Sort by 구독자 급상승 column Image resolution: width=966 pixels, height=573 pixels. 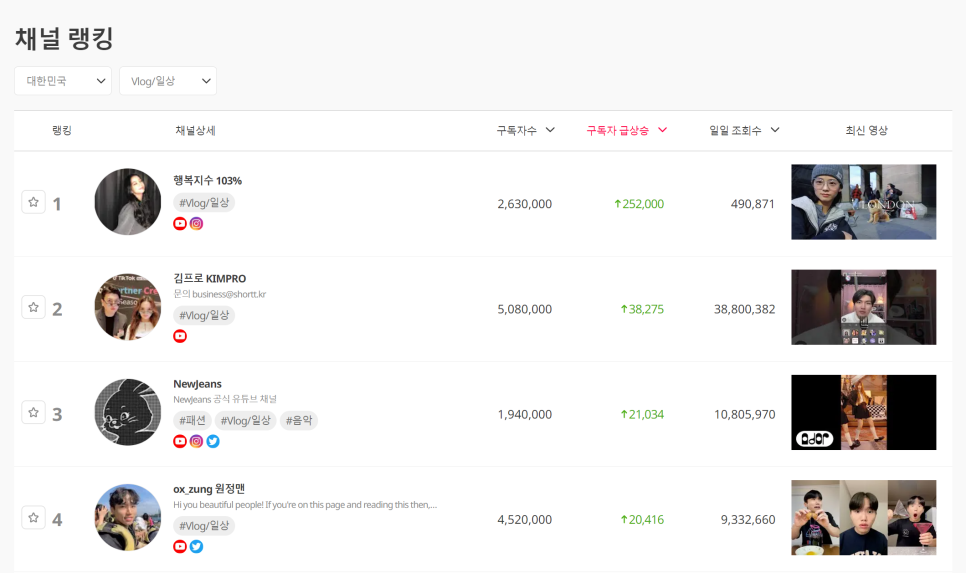pos(626,130)
